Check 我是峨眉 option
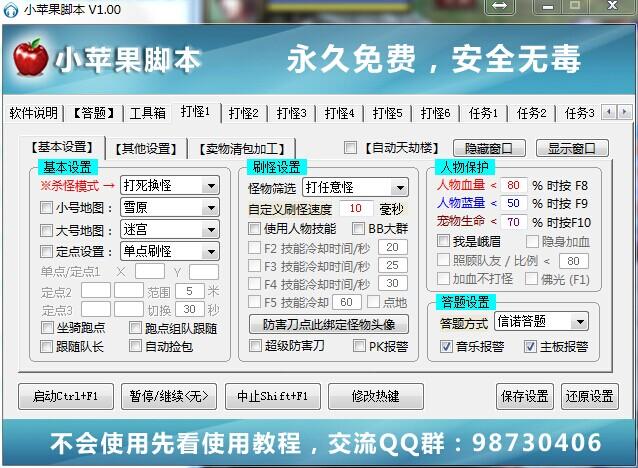638x468 pixels. [443, 241]
